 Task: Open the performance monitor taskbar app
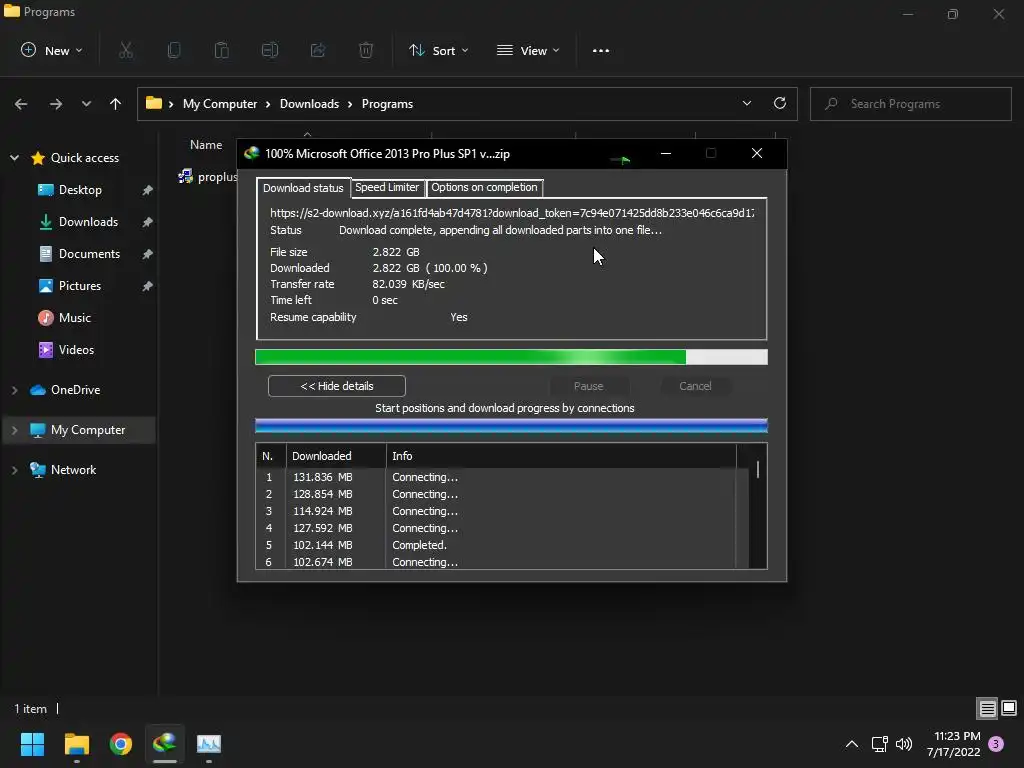(209, 744)
